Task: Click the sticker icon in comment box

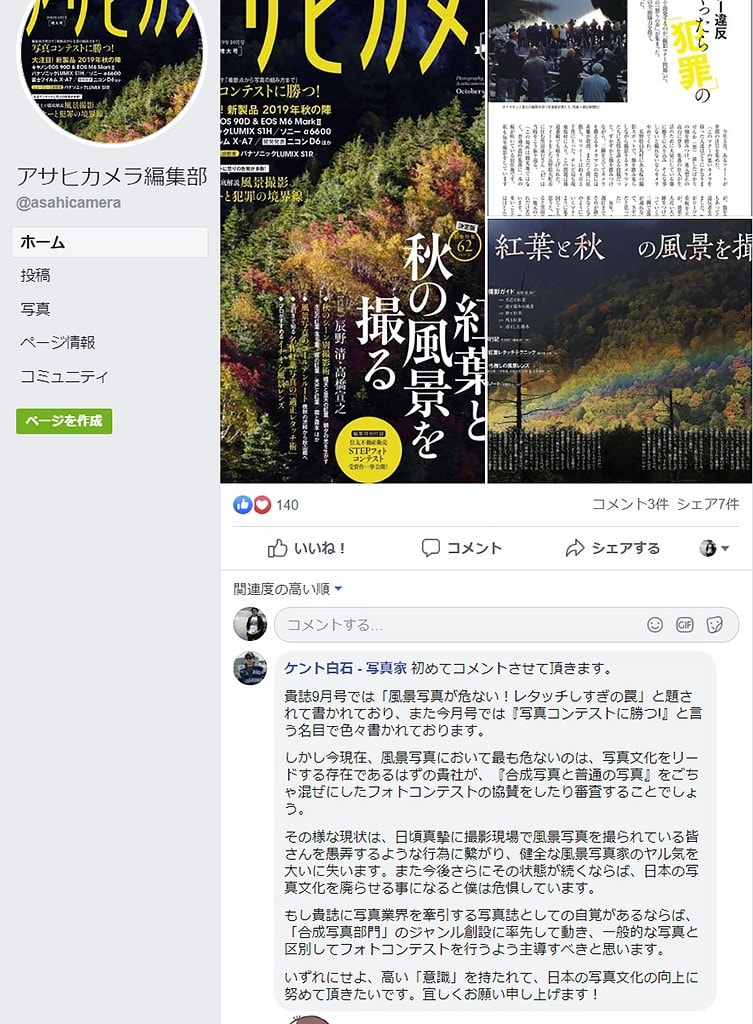Action: 714,625
